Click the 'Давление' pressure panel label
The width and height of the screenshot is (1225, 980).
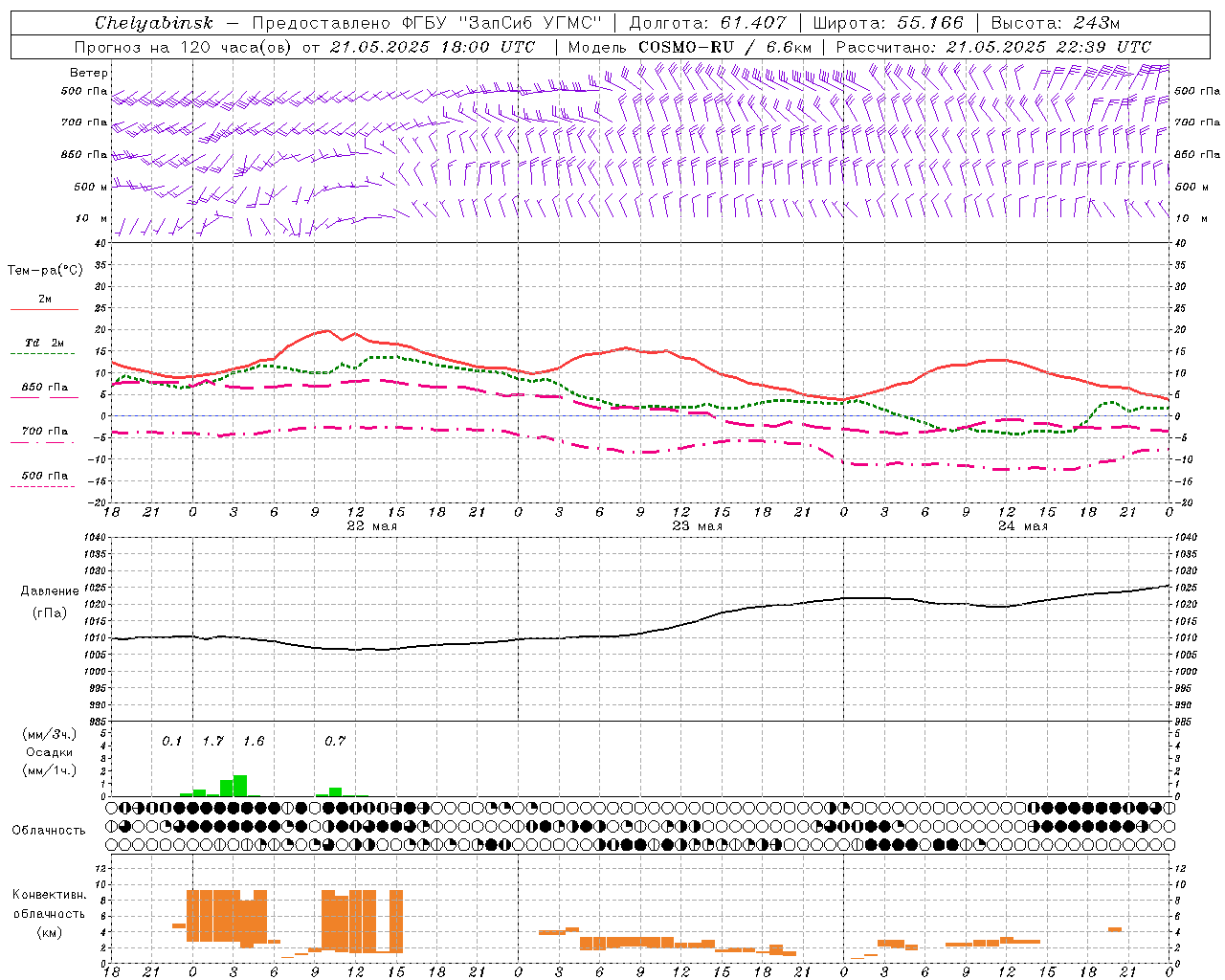[x=49, y=591]
